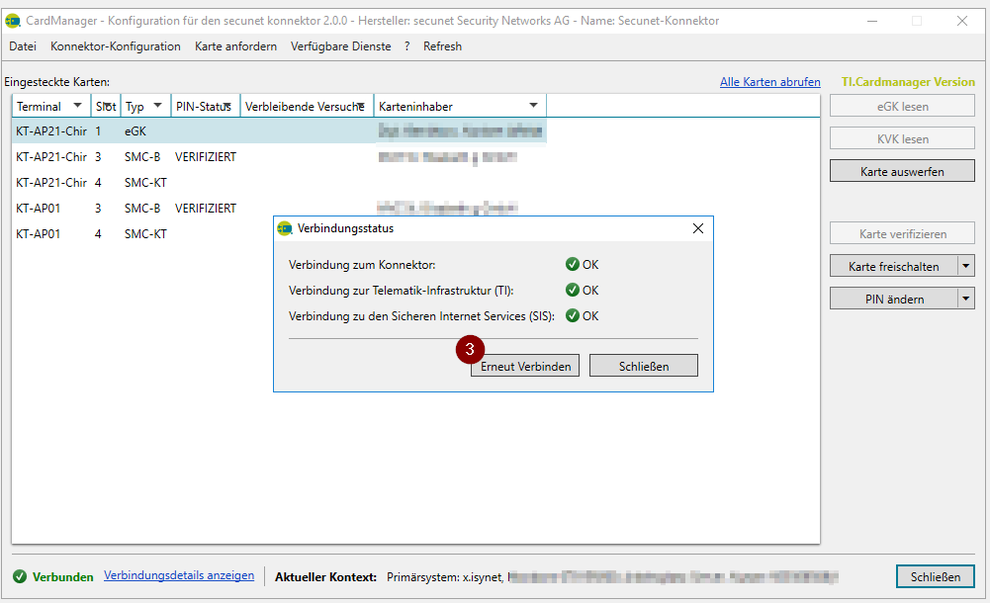The height and width of the screenshot is (603, 990).
Task: Click the Verbunden status text
Action: pyautogui.click(x=63, y=576)
